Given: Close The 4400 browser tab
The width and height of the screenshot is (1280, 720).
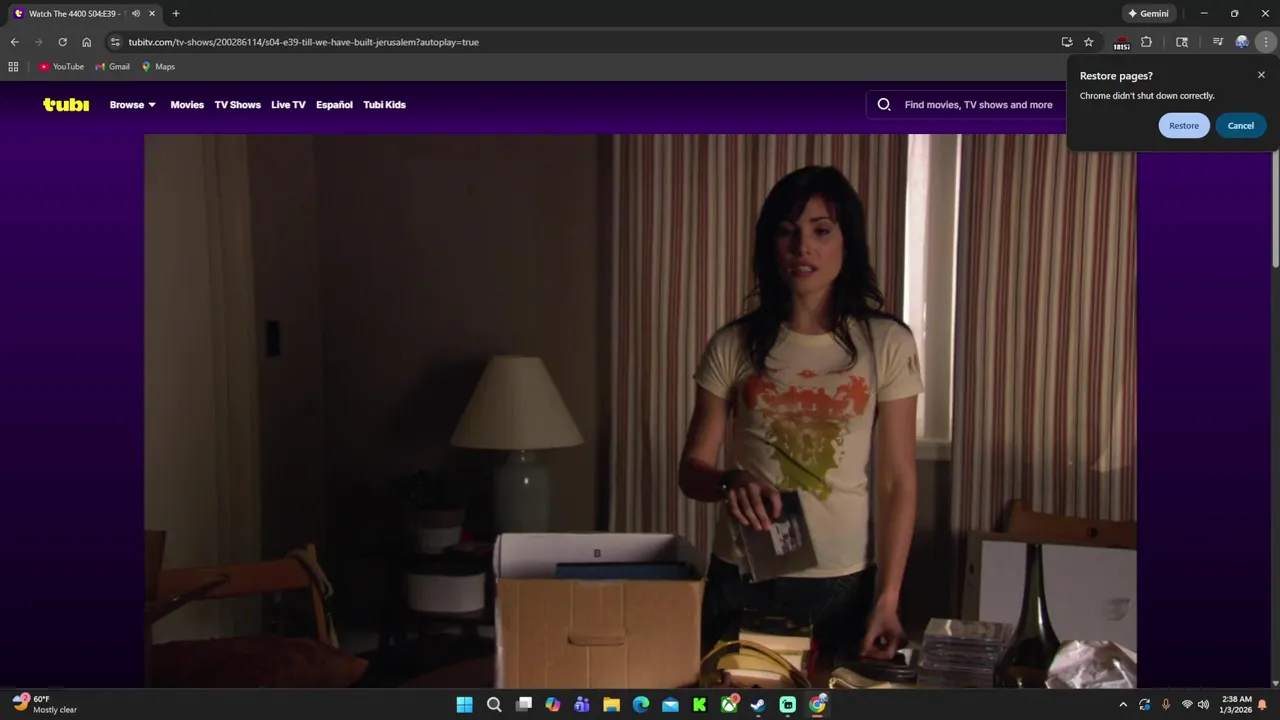Looking at the screenshot, I should point(152,13).
